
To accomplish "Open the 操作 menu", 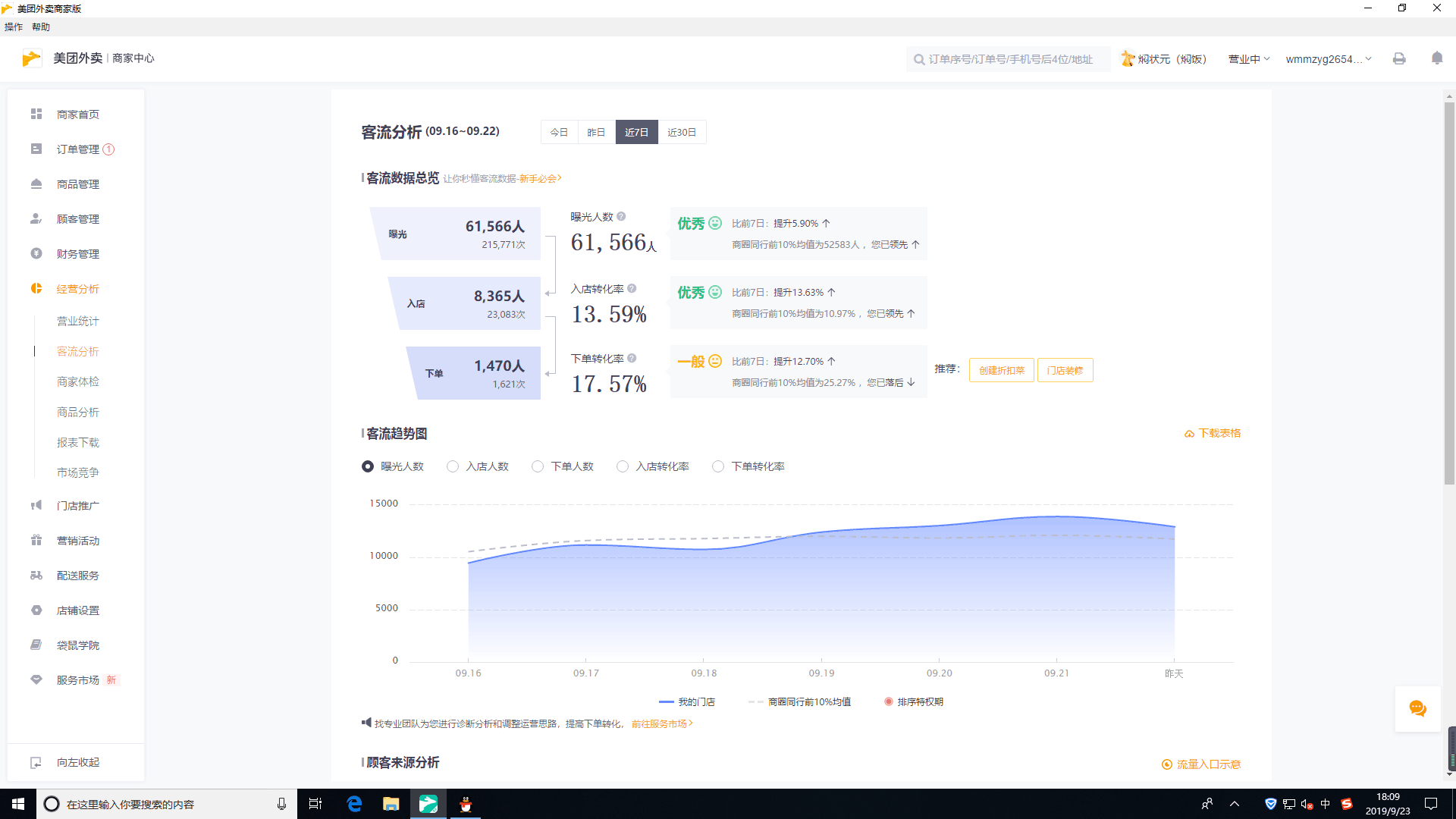I will click(14, 27).
